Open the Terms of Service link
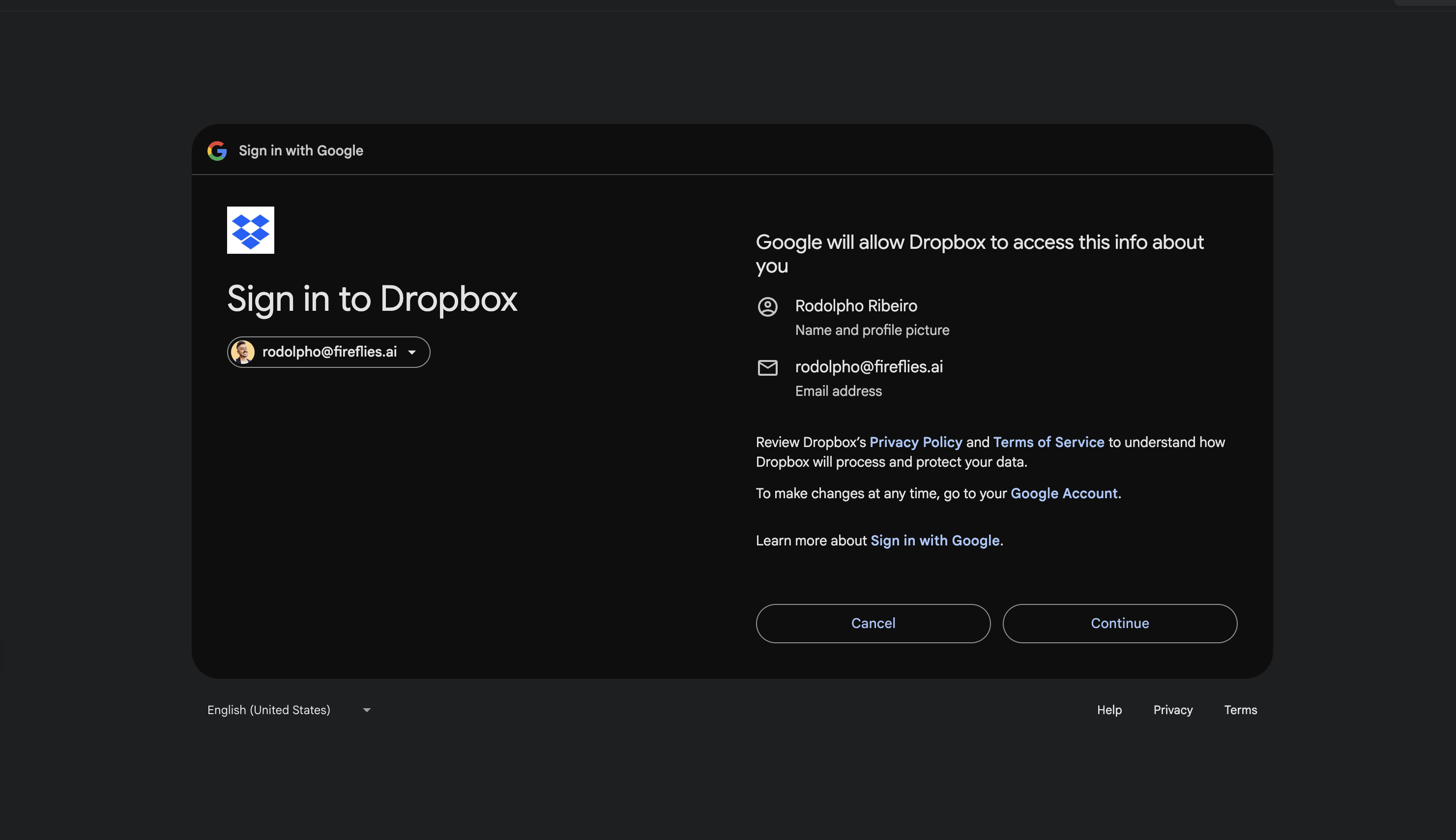 [x=1048, y=443]
